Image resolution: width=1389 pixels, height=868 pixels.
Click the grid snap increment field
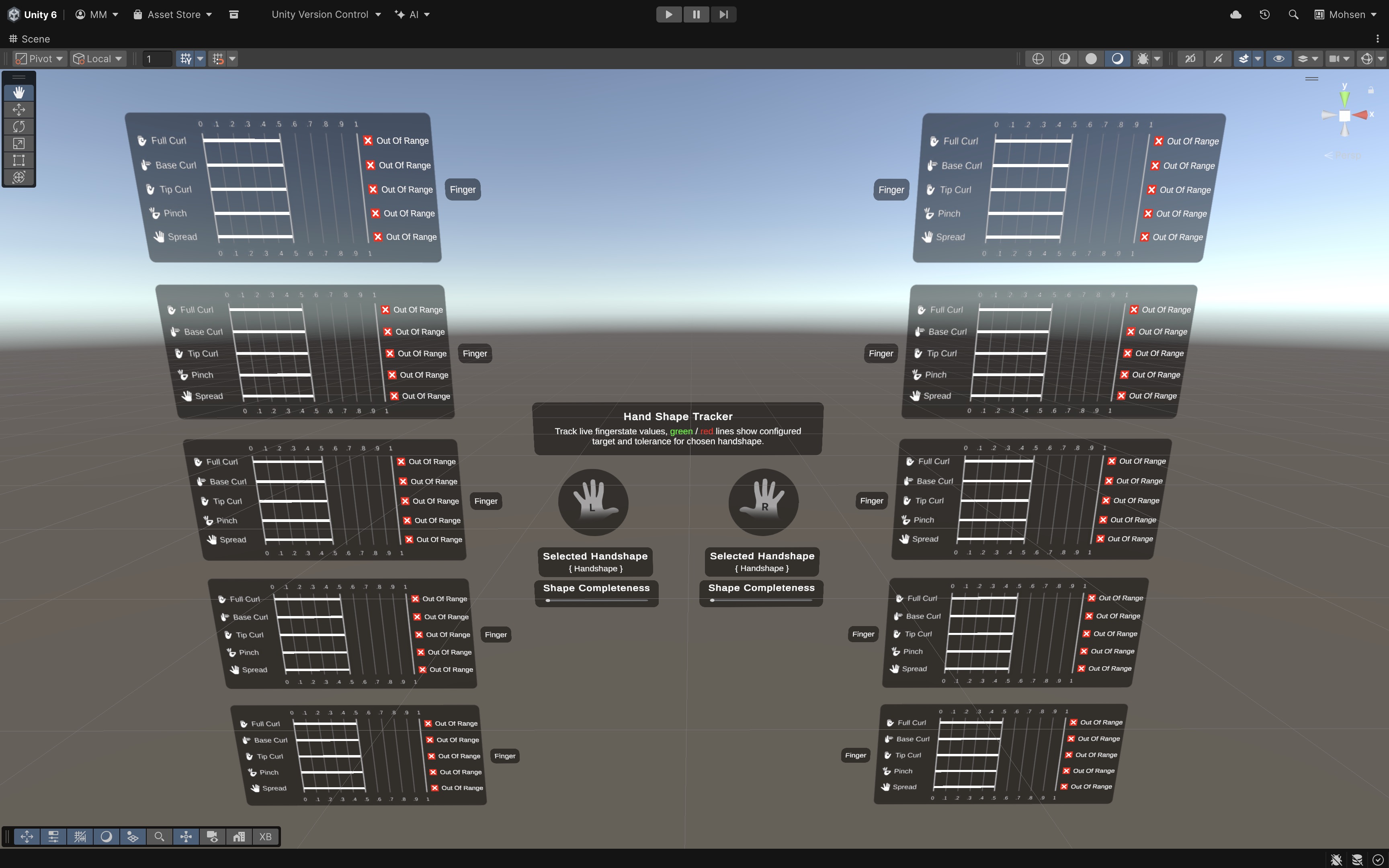pos(157,59)
